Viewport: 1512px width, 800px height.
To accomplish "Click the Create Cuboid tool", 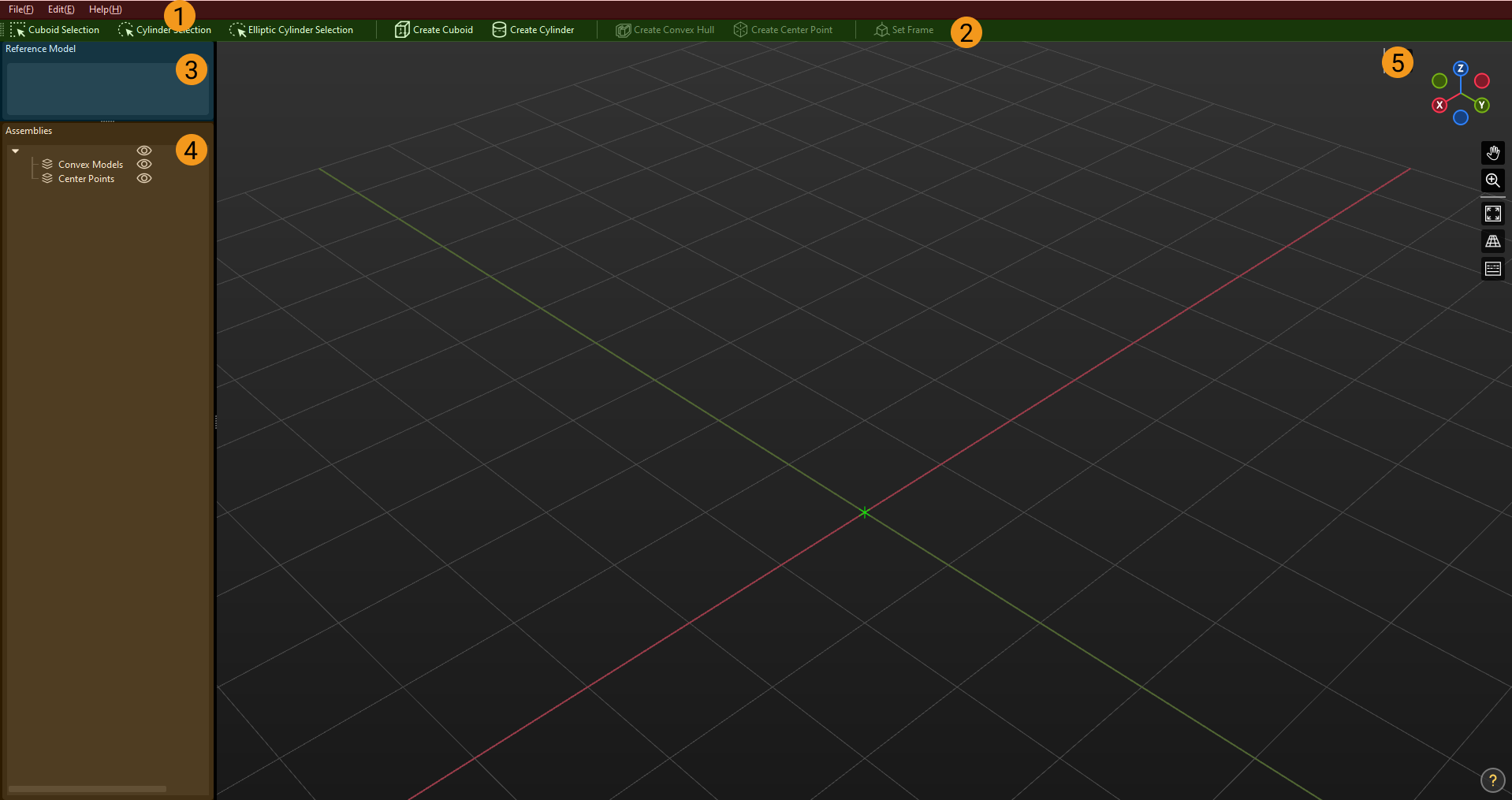I will click(x=434, y=29).
